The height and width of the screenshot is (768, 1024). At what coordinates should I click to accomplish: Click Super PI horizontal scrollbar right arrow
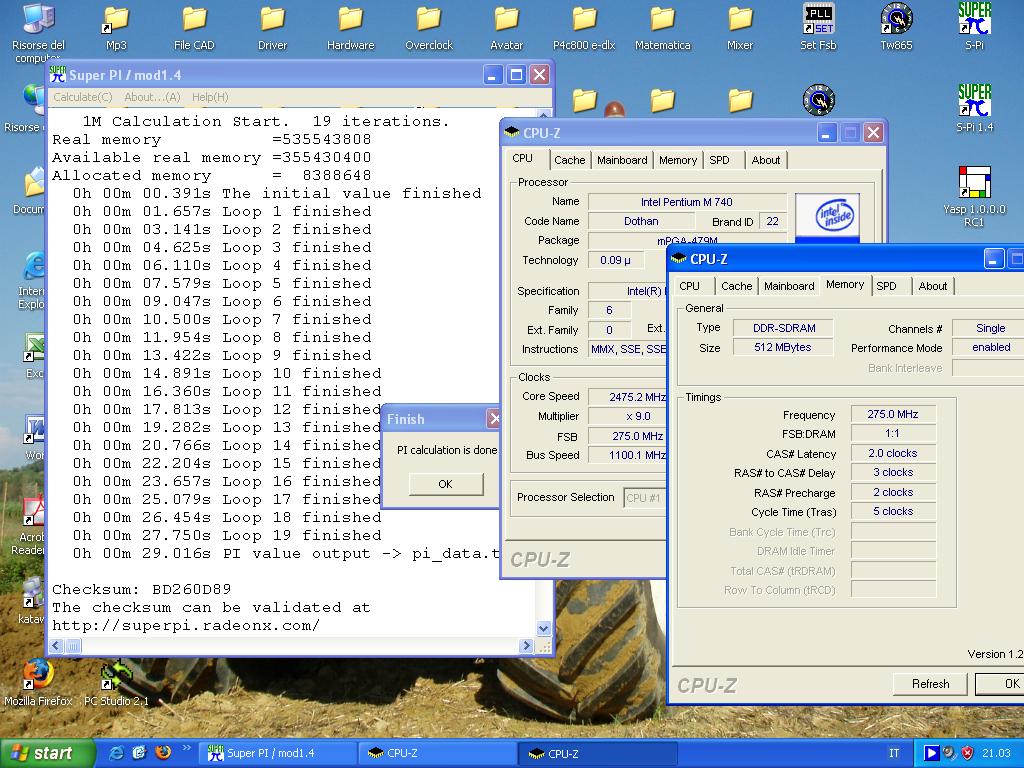tap(526, 646)
